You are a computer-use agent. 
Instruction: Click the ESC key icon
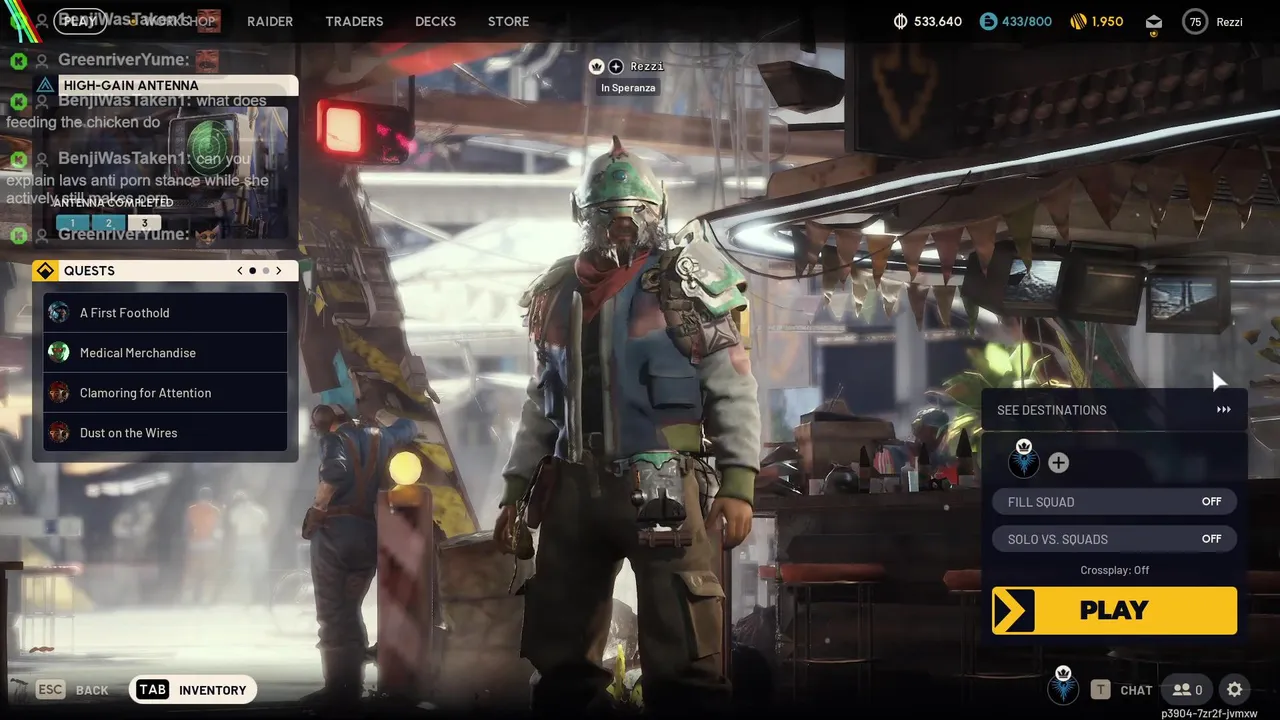coord(50,689)
